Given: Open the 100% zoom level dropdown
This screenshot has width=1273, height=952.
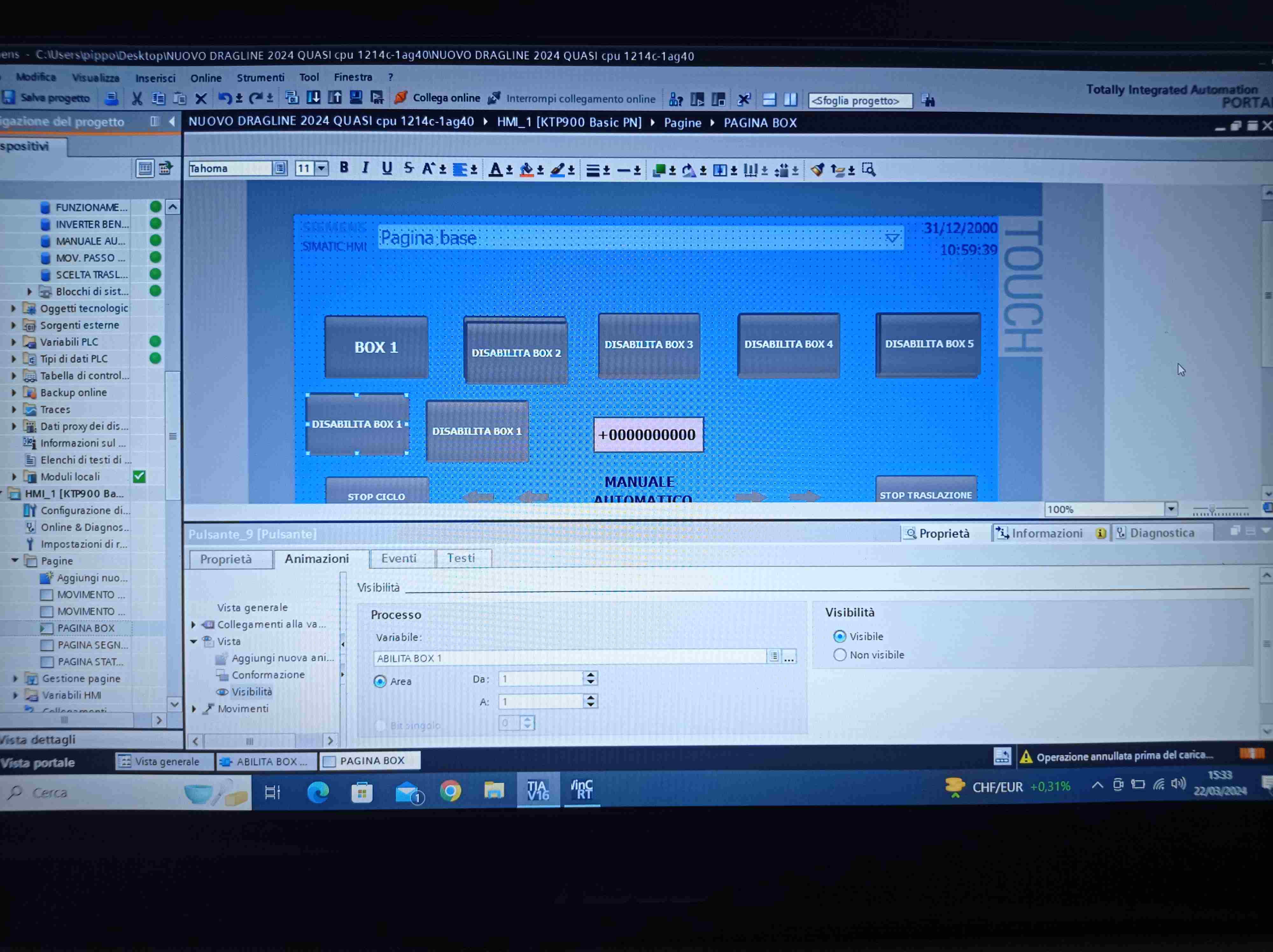Looking at the screenshot, I should tap(1171, 509).
